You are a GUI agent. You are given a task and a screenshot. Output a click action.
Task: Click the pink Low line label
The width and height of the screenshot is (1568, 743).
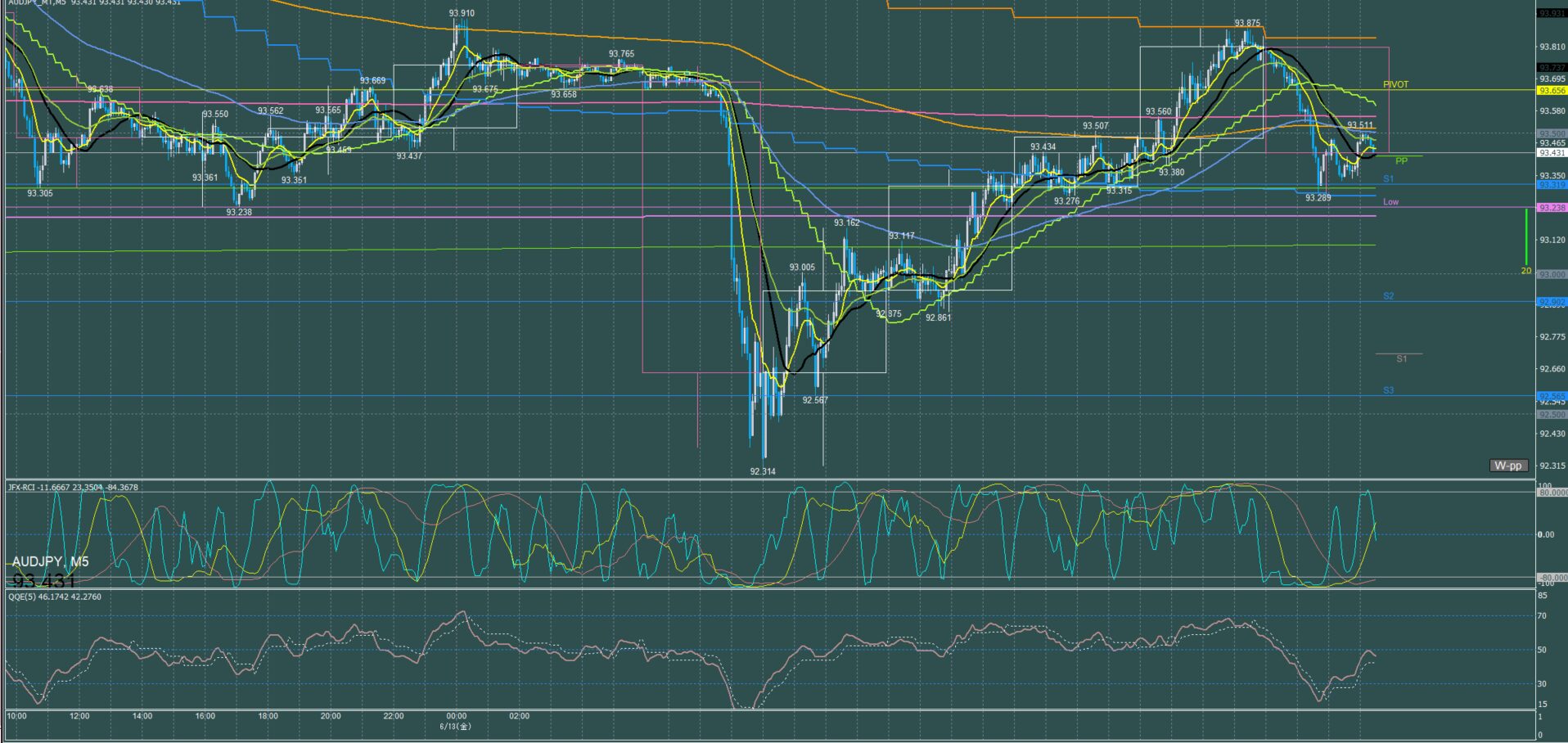click(x=1390, y=202)
